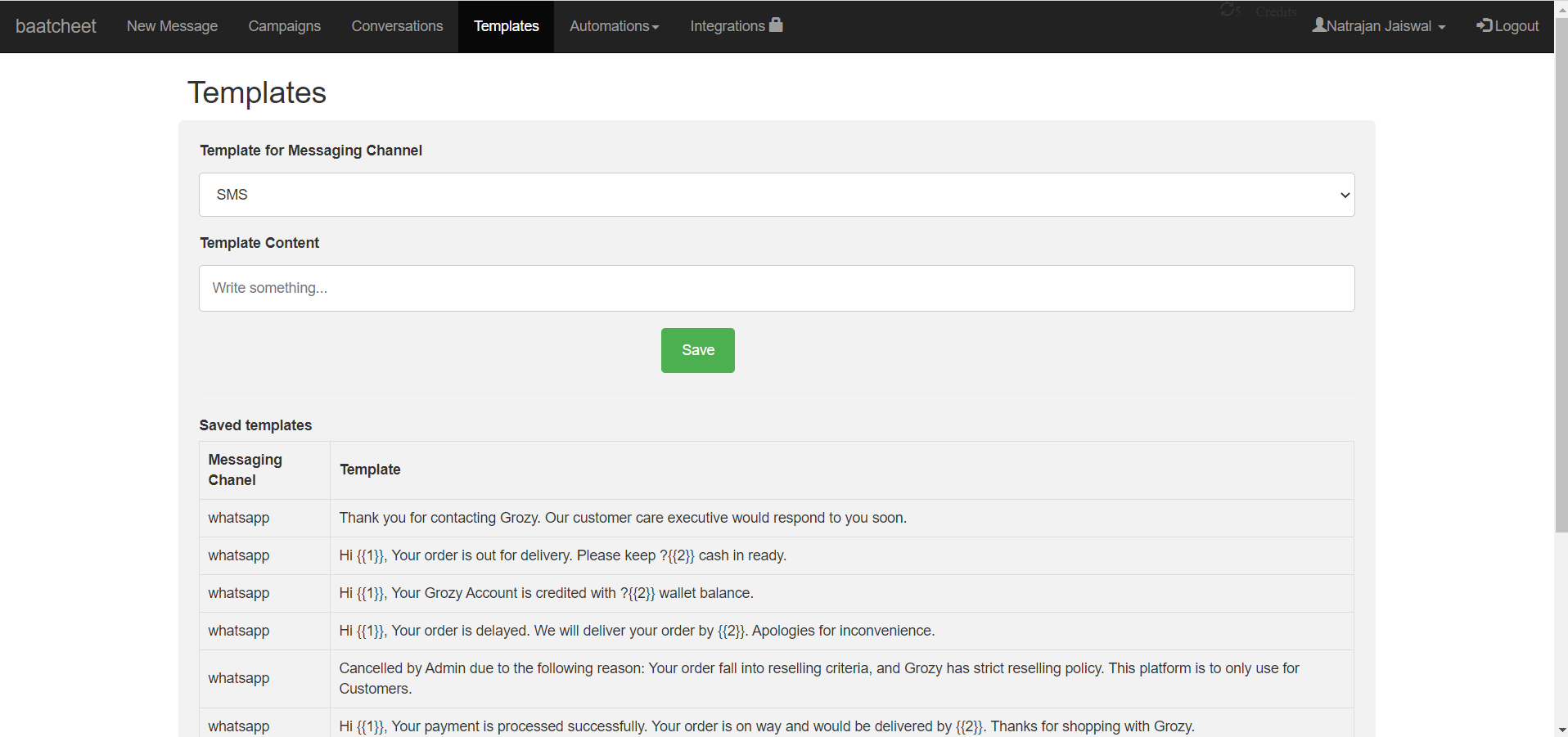Switch to the Conversations page
The height and width of the screenshot is (737, 1568).
[x=397, y=26]
